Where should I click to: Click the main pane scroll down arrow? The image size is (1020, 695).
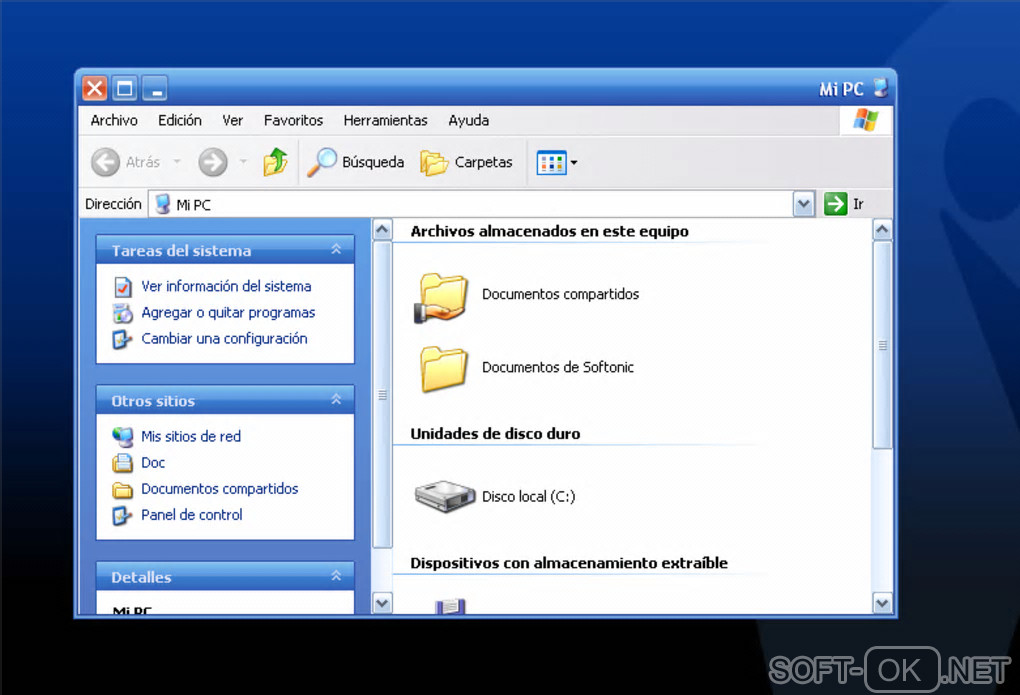pyautogui.click(x=882, y=603)
